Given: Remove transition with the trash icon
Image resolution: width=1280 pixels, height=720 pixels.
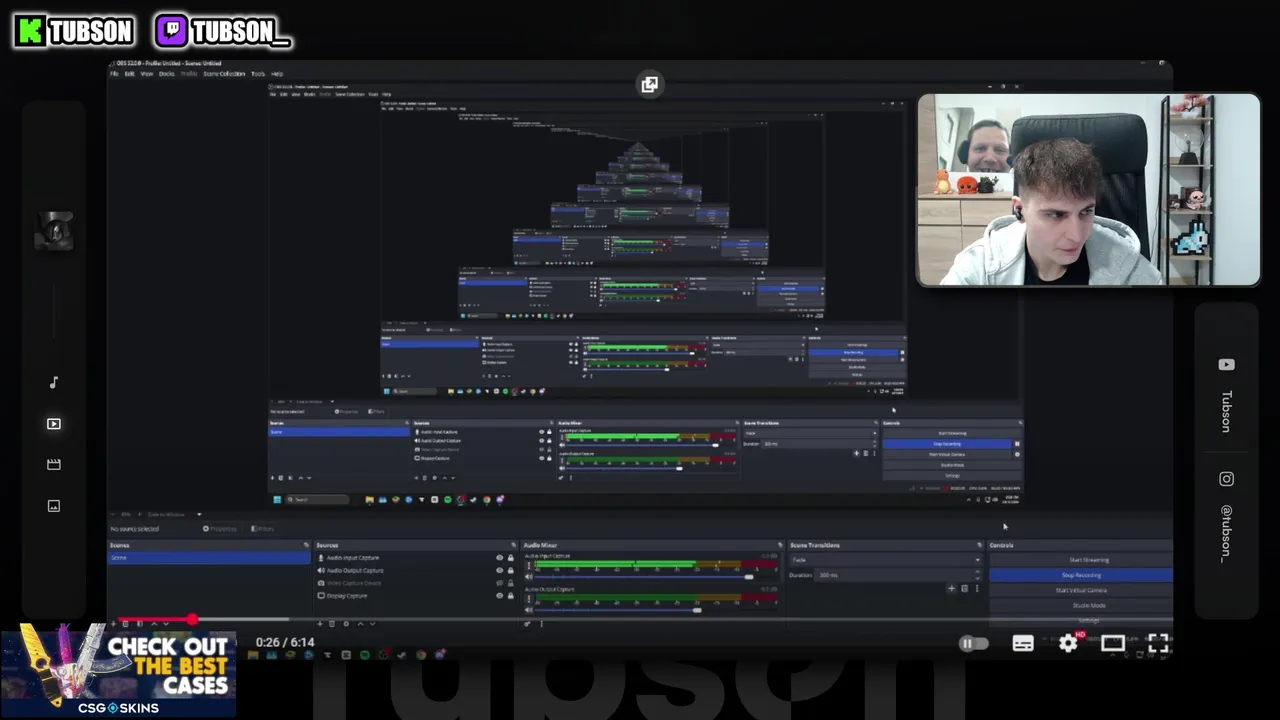Looking at the screenshot, I should coord(964,589).
